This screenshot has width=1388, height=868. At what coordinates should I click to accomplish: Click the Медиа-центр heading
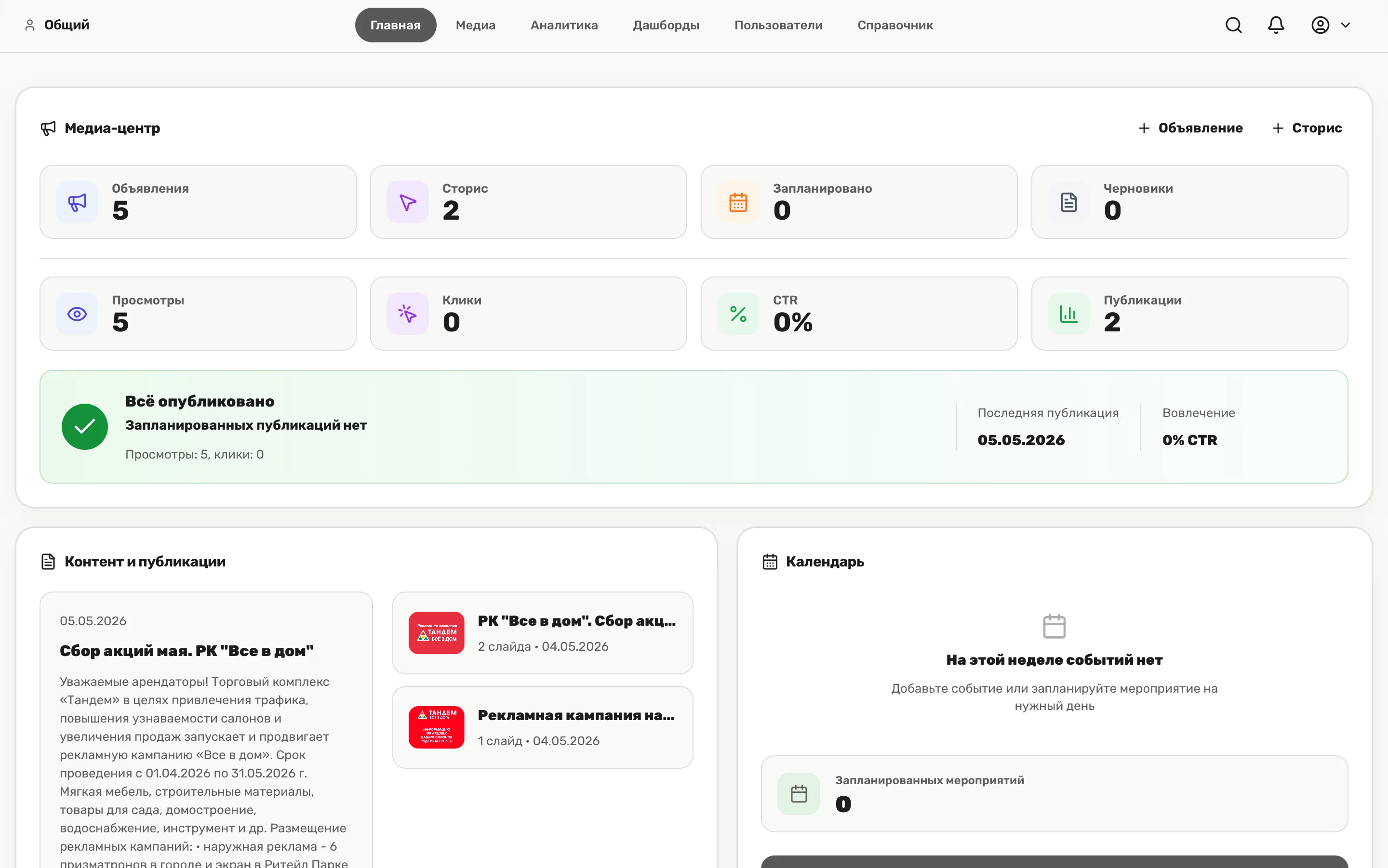coord(113,128)
